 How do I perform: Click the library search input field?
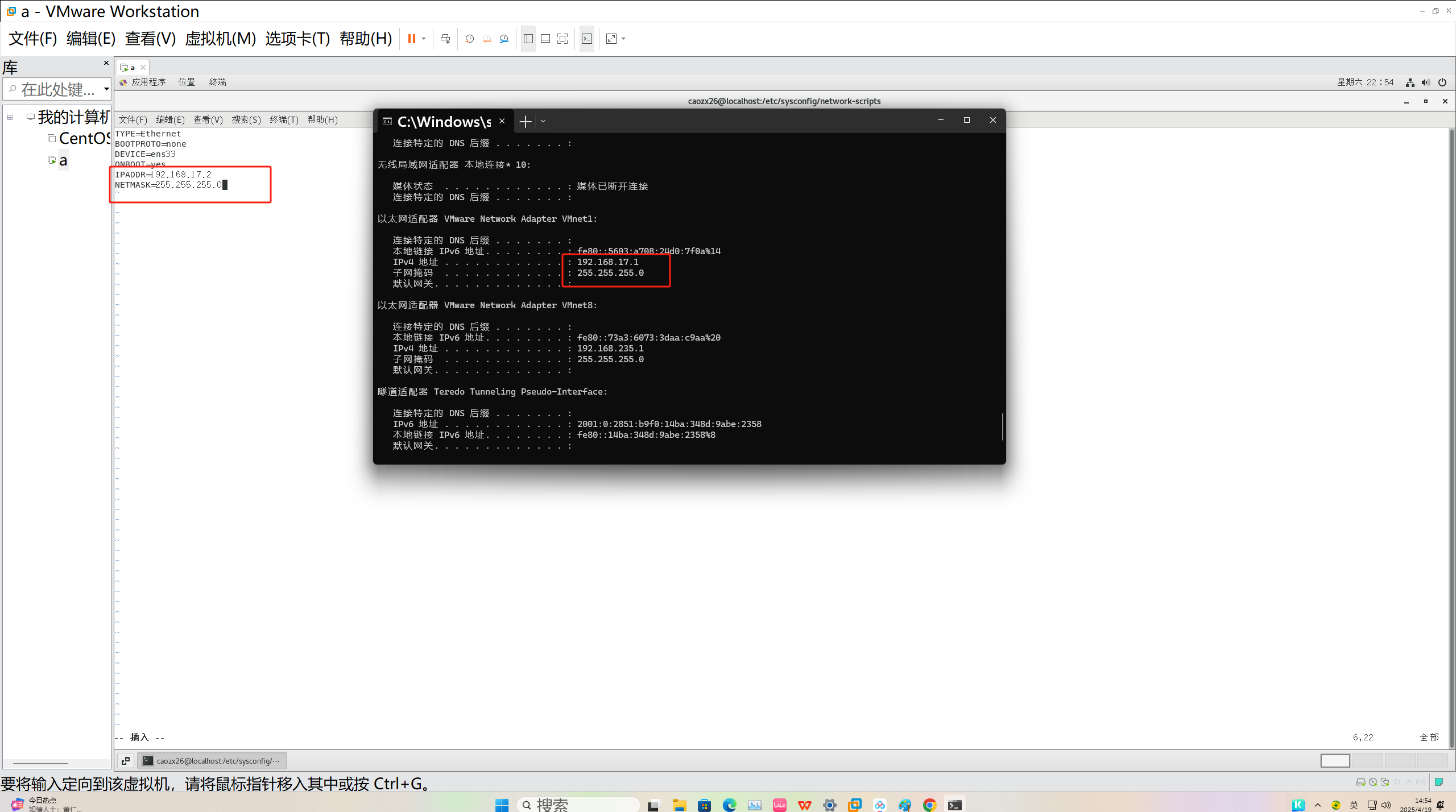[x=57, y=89]
